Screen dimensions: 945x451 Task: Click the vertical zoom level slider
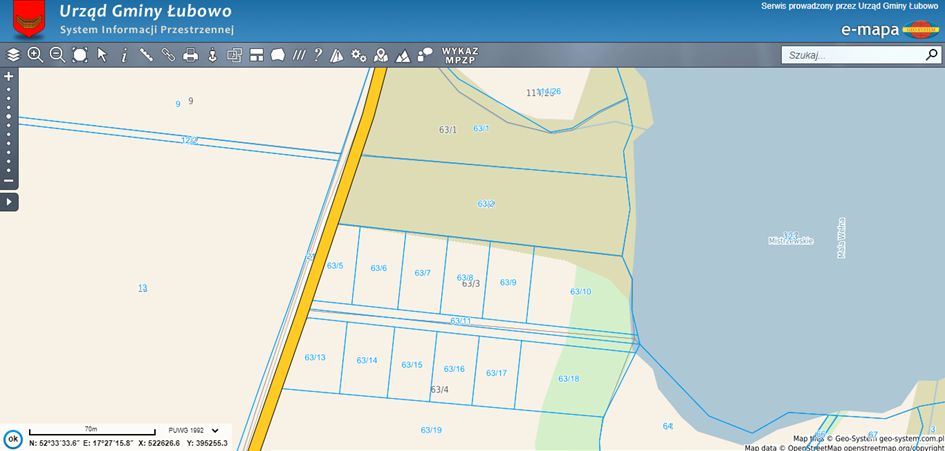8,129
